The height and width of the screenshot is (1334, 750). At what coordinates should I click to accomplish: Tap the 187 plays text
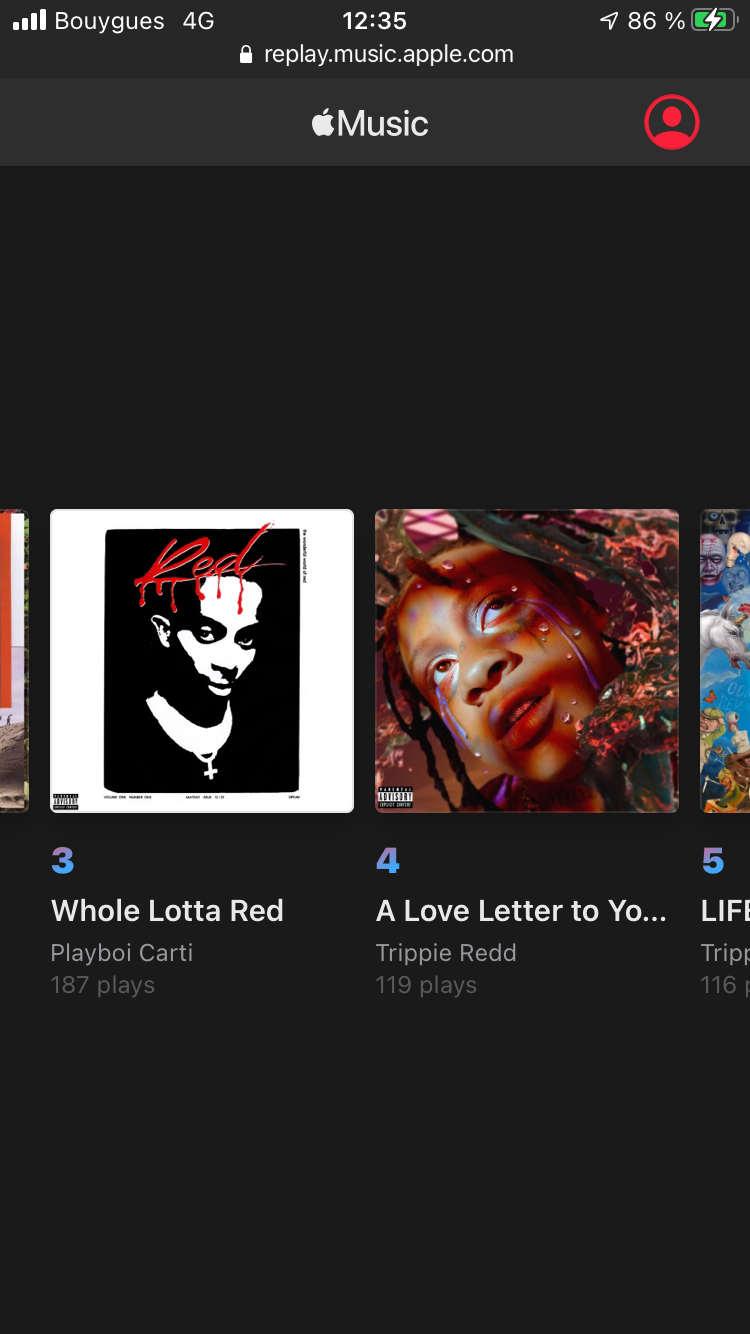point(103,985)
